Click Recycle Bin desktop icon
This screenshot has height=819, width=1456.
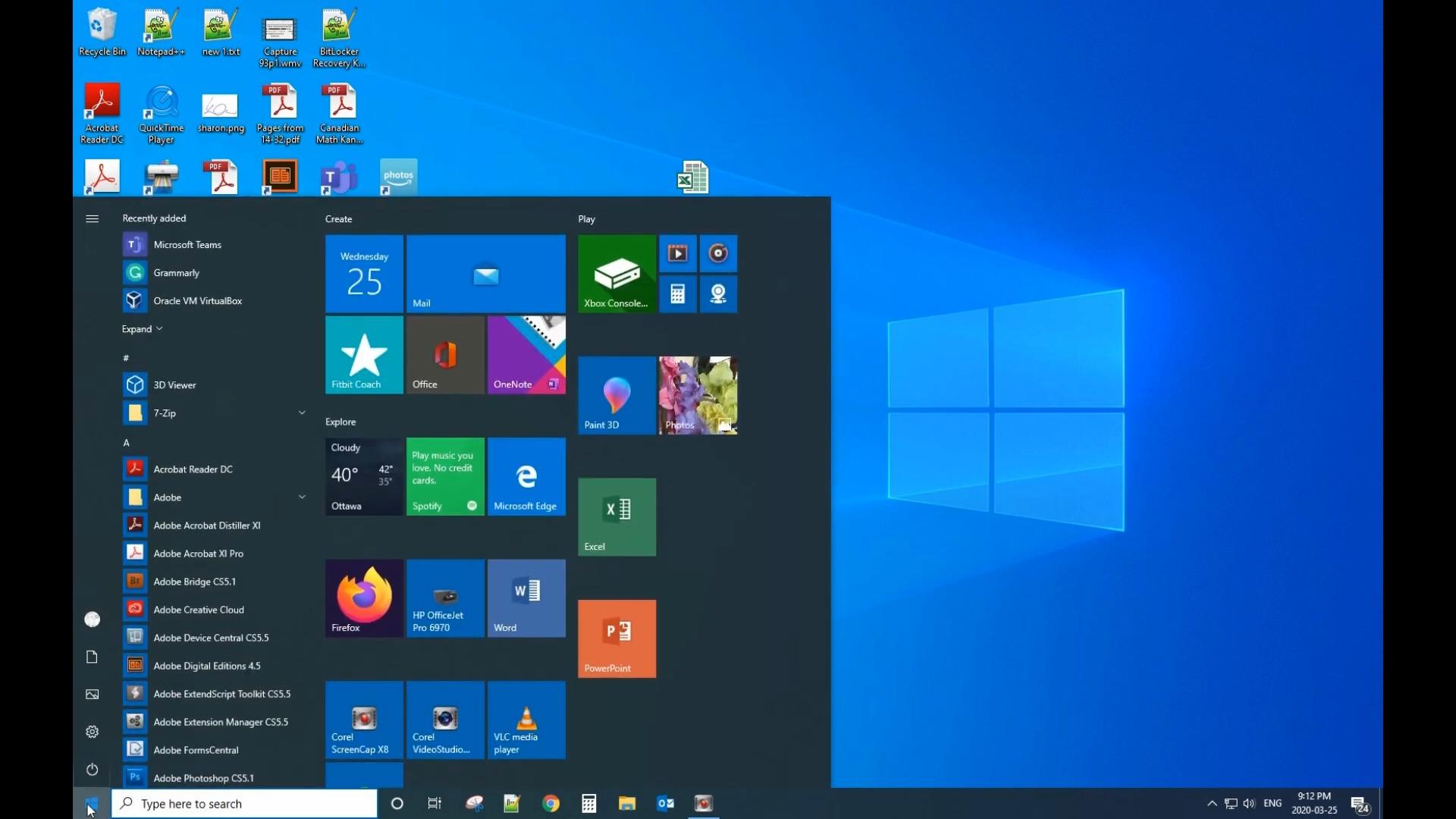pos(102,32)
